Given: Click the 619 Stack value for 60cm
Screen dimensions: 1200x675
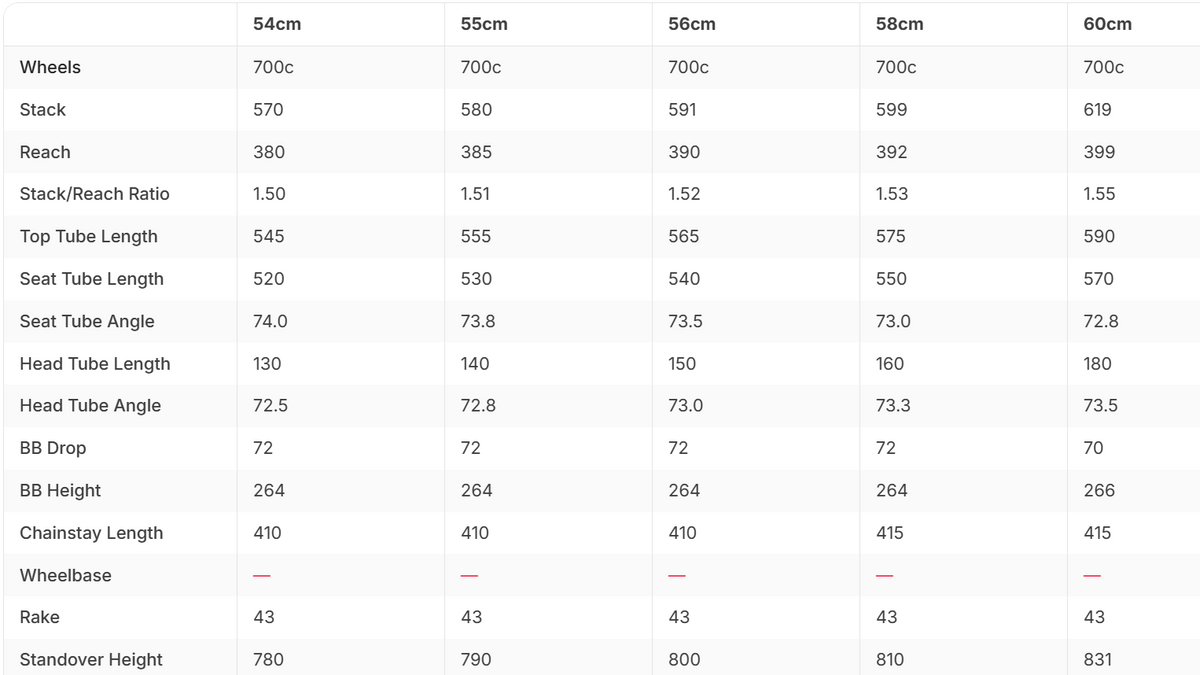Looking at the screenshot, I should 1097,110.
